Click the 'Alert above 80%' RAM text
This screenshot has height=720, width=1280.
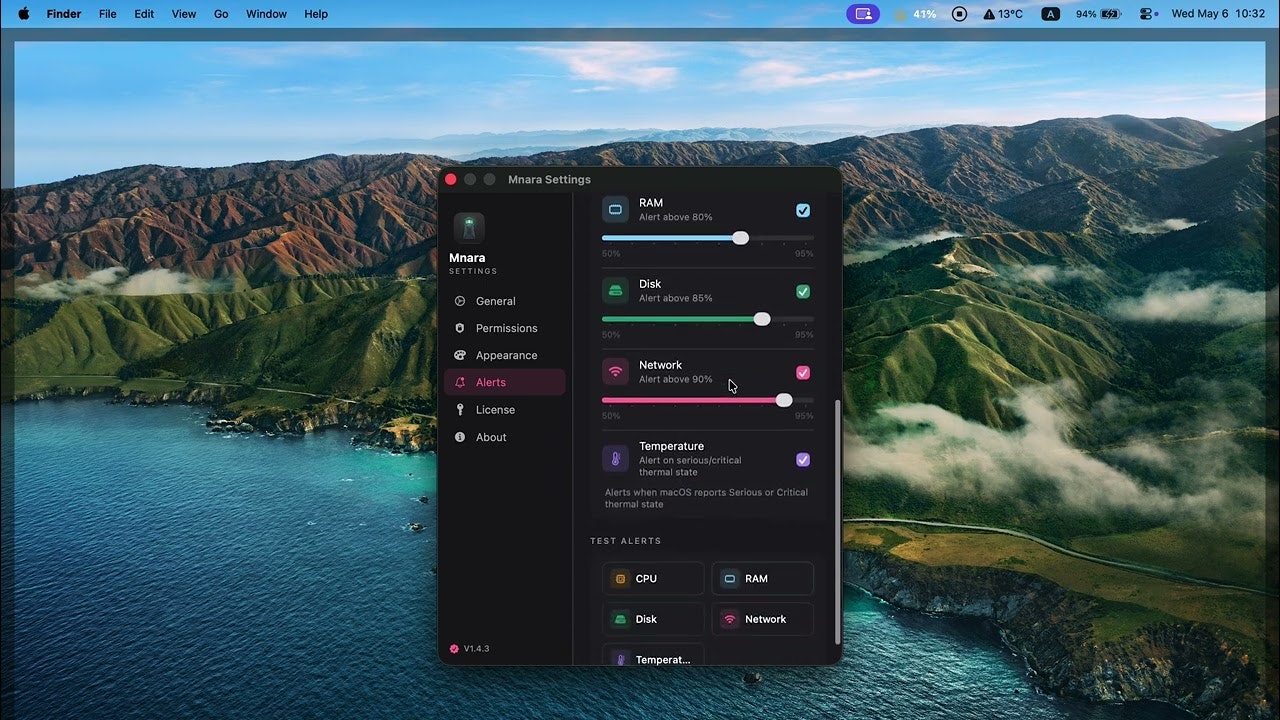pos(676,217)
